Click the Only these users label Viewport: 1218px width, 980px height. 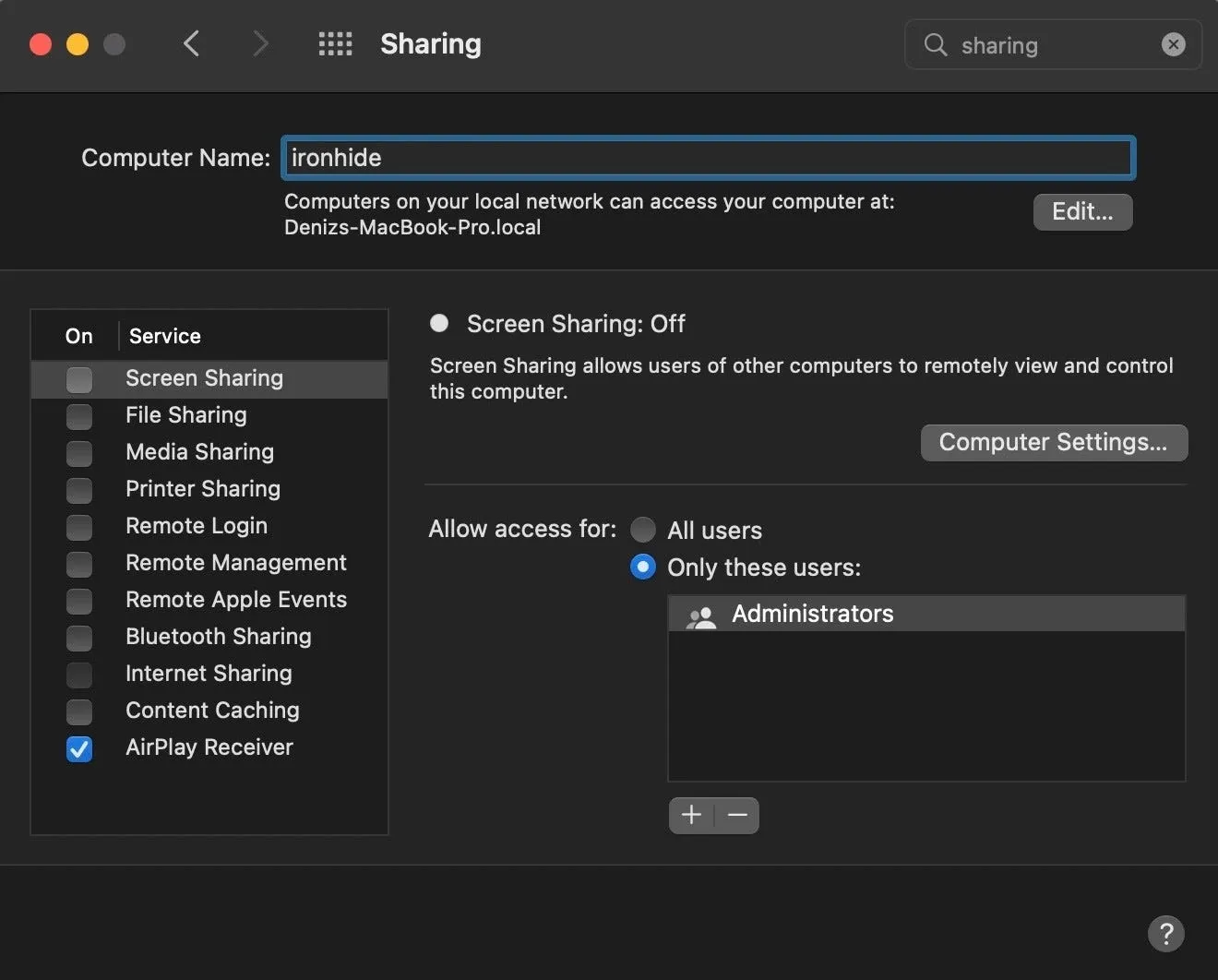[x=764, y=568]
